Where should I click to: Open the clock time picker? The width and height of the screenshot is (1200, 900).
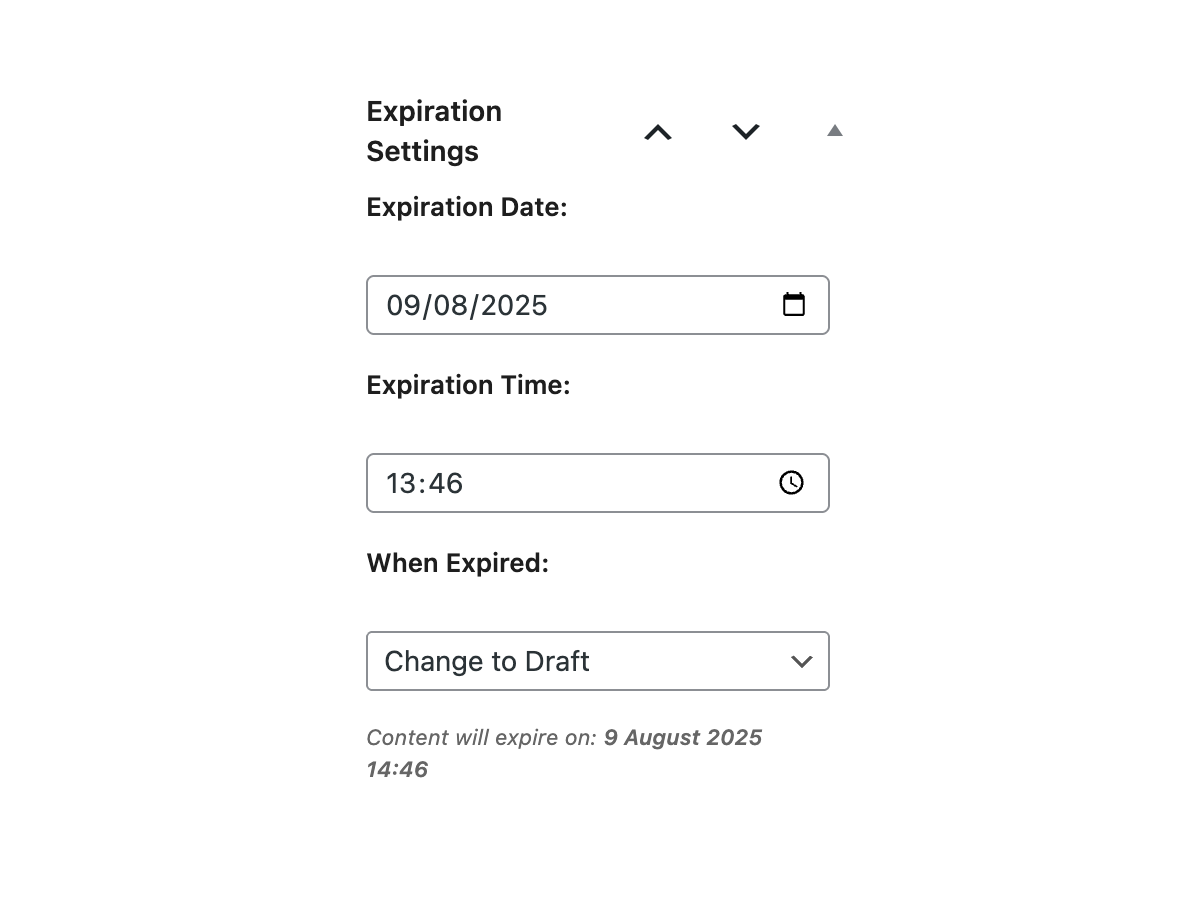(x=791, y=483)
